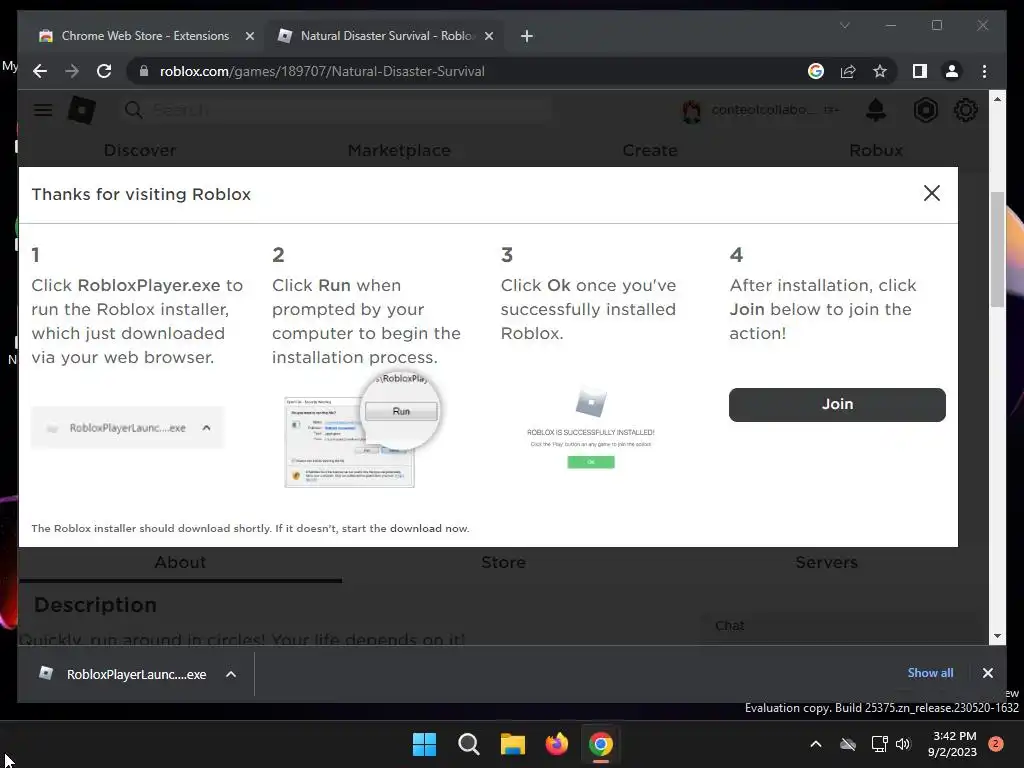The width and height of the screenshot is (1024, 768).
Task: Click Chrome icon in taskbar
Action: click(x=601, y=744)
